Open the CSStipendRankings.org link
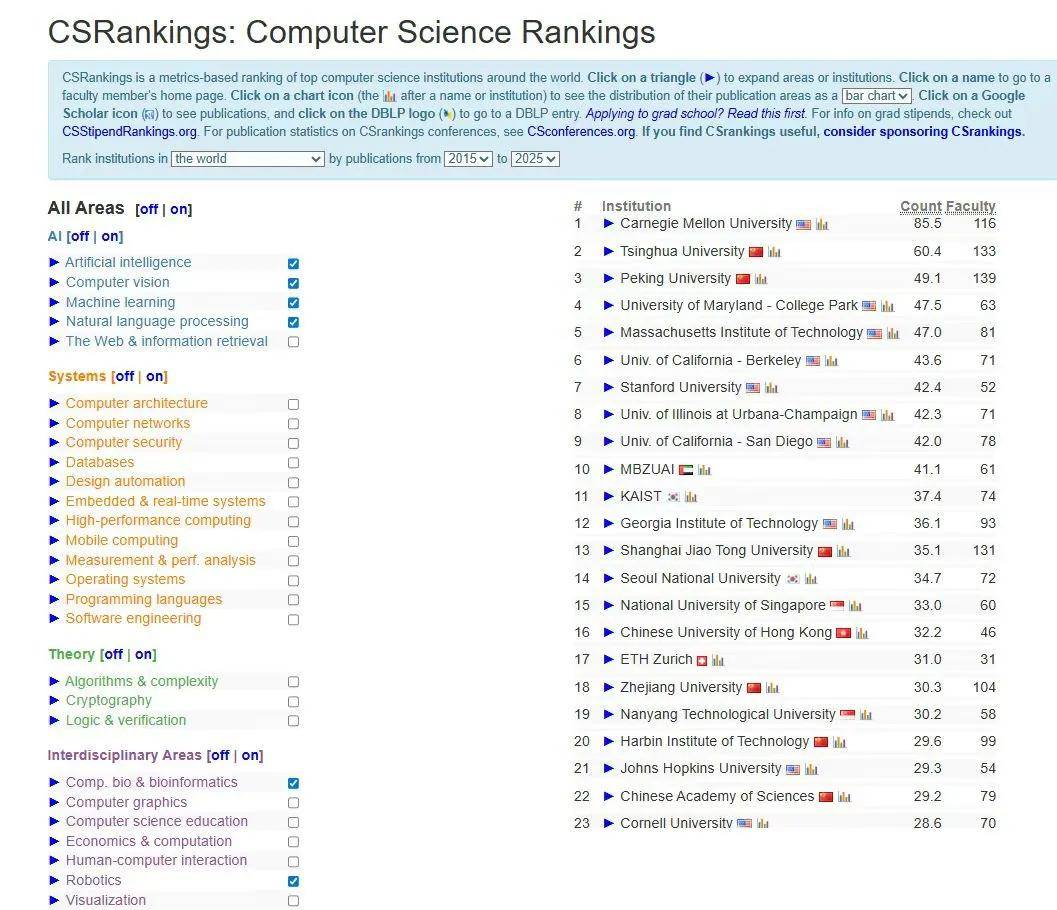Viewport: 1057px width, 910px height. (129, 131)
